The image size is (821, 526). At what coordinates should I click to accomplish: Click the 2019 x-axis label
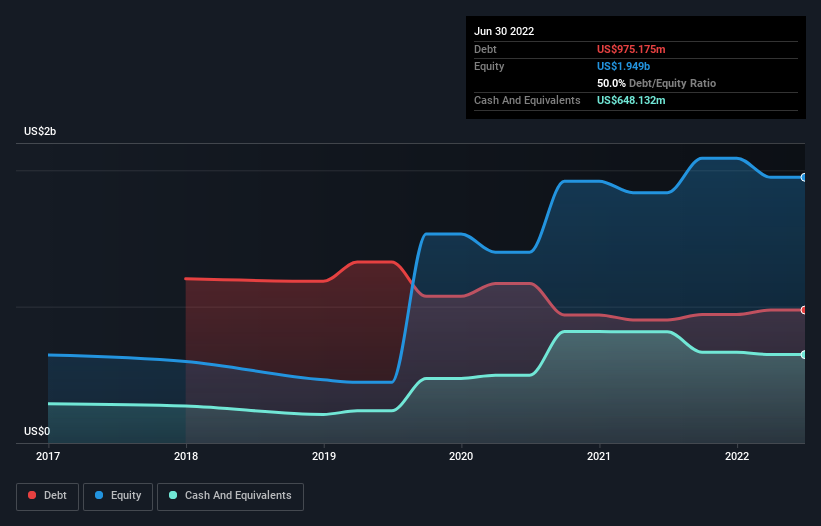pos(324,456)
